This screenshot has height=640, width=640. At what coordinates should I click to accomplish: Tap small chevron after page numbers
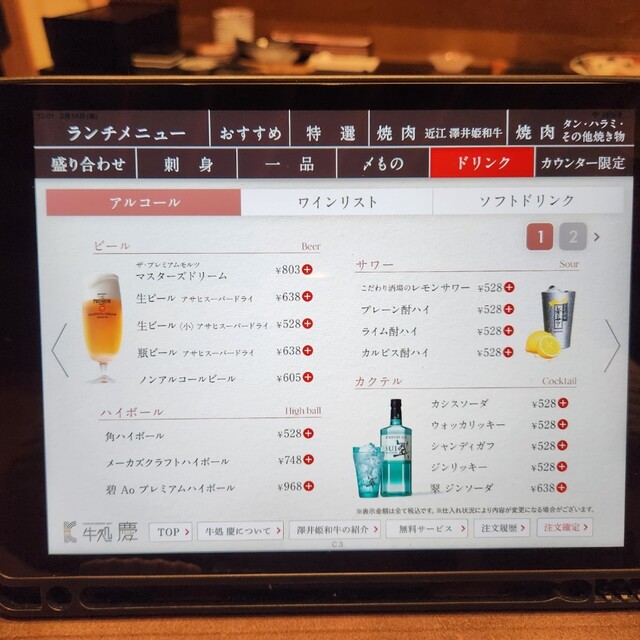[x=597, y=238]
